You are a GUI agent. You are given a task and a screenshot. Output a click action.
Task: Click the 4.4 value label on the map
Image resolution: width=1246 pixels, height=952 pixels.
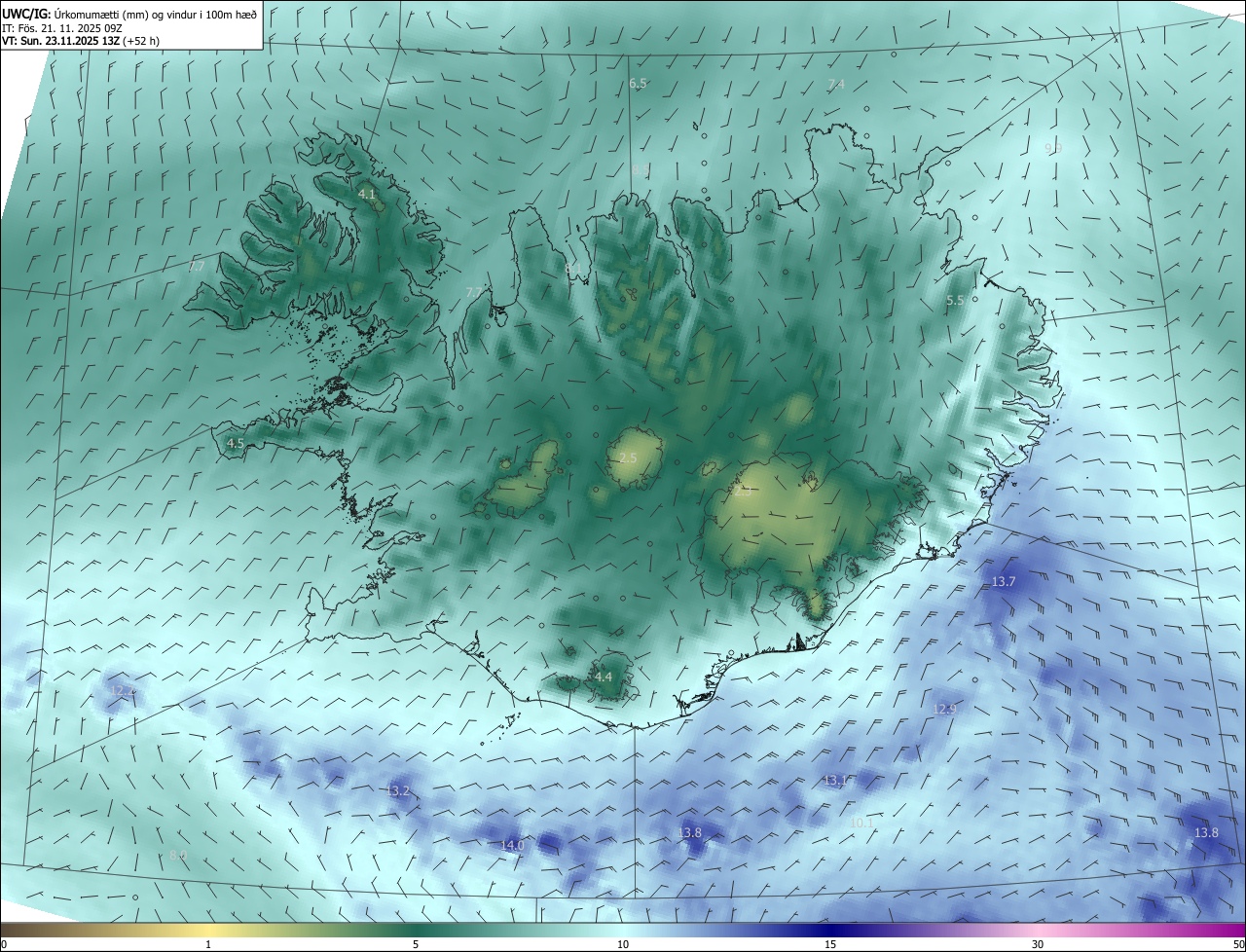(x=604, y=677)
